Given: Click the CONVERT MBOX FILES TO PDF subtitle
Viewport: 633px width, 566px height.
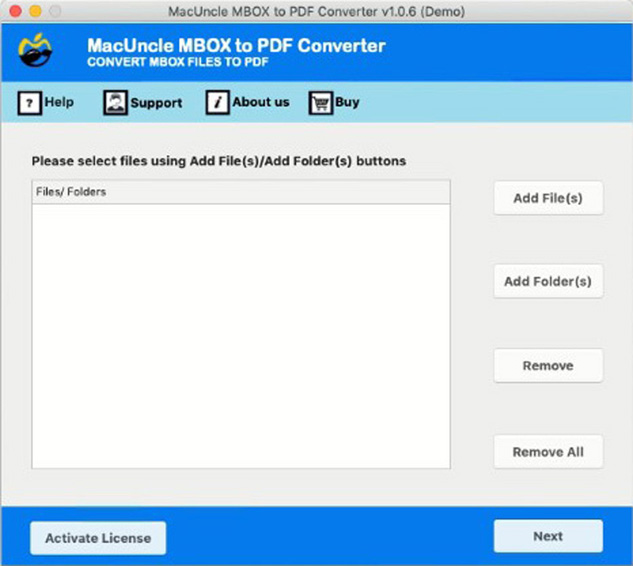Looking at the screenshot, I should coord(178,62).
